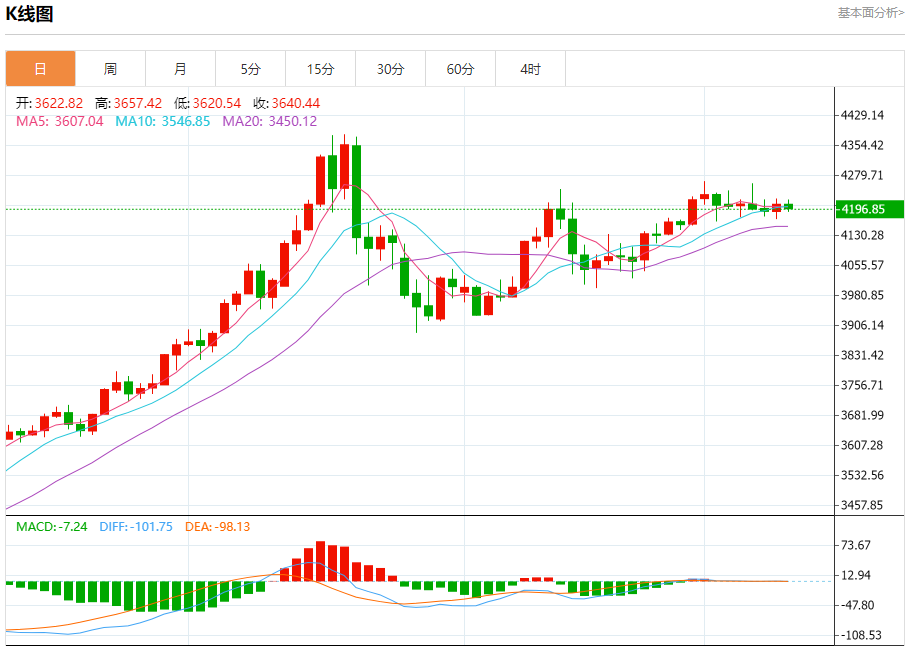The width and height of the screenshot is (907, 646).
Task: Click the DIFF value label
Action: 136,526
